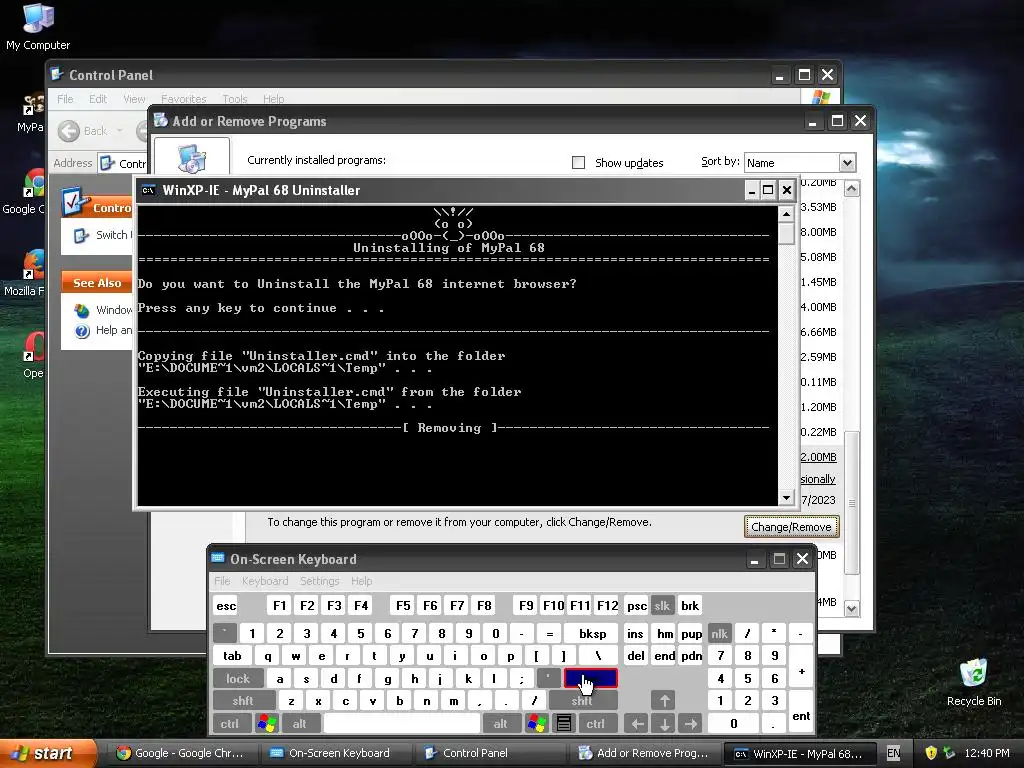
Task: Click the EN language indicator in system tray
Action: [x=893, y=753]
